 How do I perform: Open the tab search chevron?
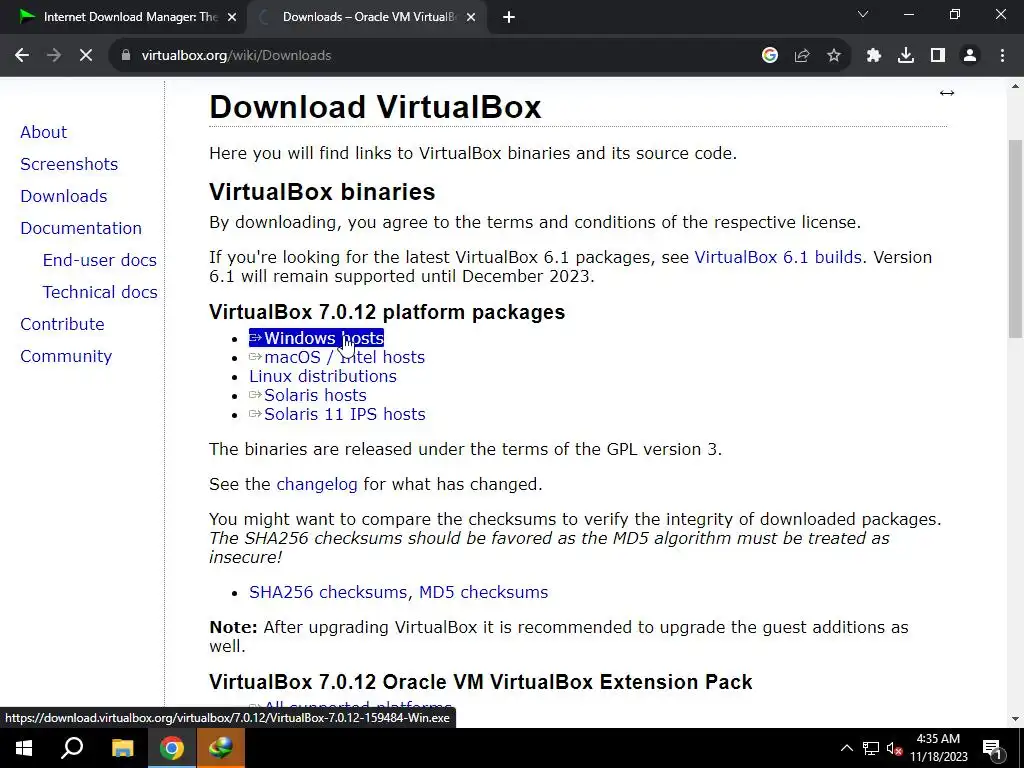click(863, 14)
